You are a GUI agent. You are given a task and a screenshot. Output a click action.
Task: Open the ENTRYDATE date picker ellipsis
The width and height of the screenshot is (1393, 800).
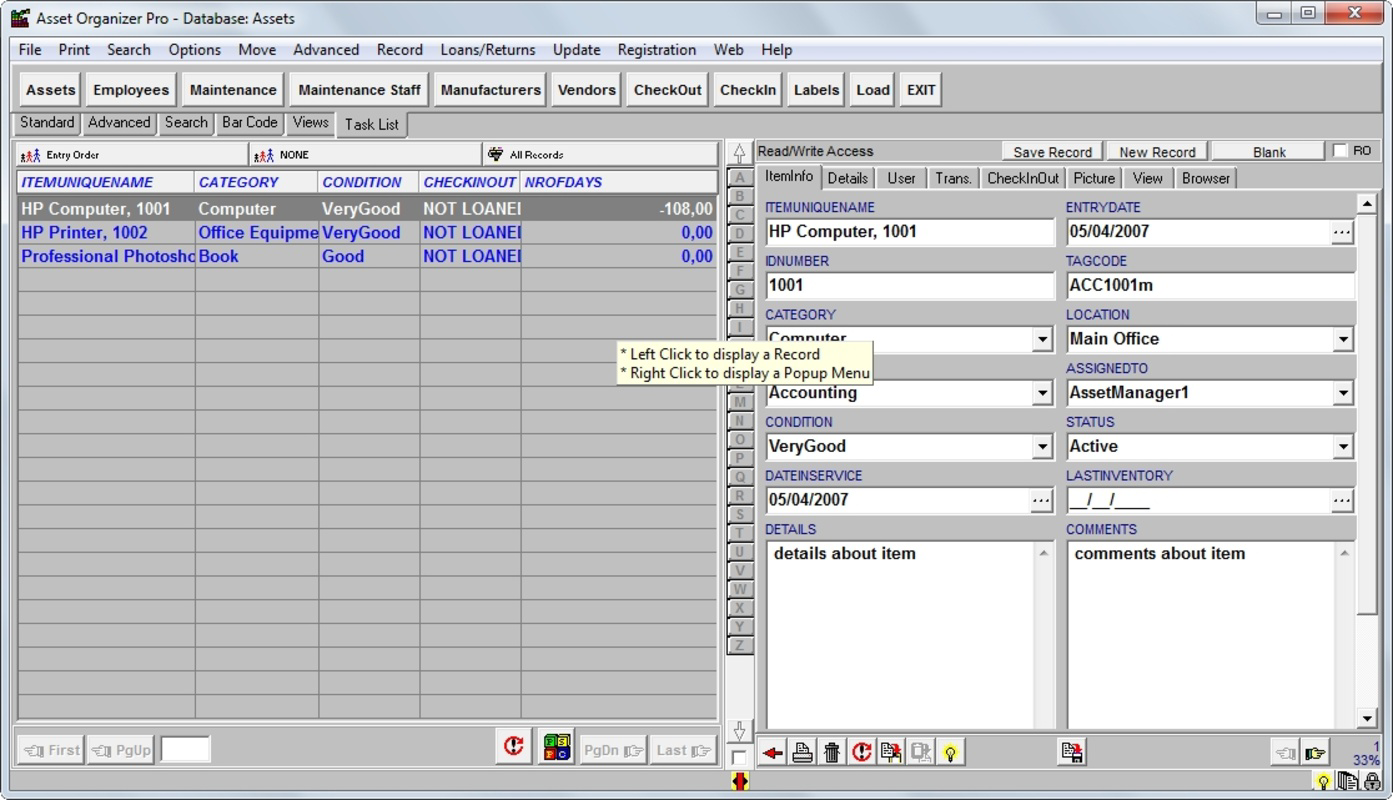(x=1342, y=232)
